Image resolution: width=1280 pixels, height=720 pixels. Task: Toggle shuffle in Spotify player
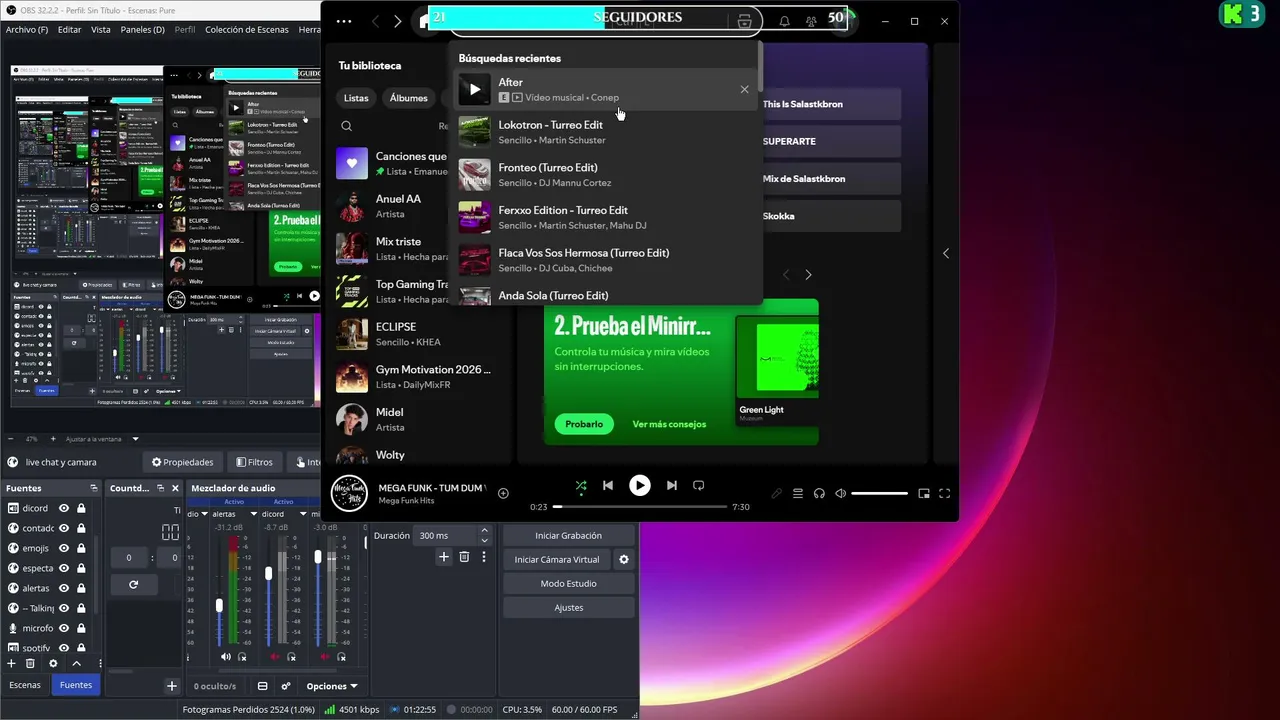[581, 486]
